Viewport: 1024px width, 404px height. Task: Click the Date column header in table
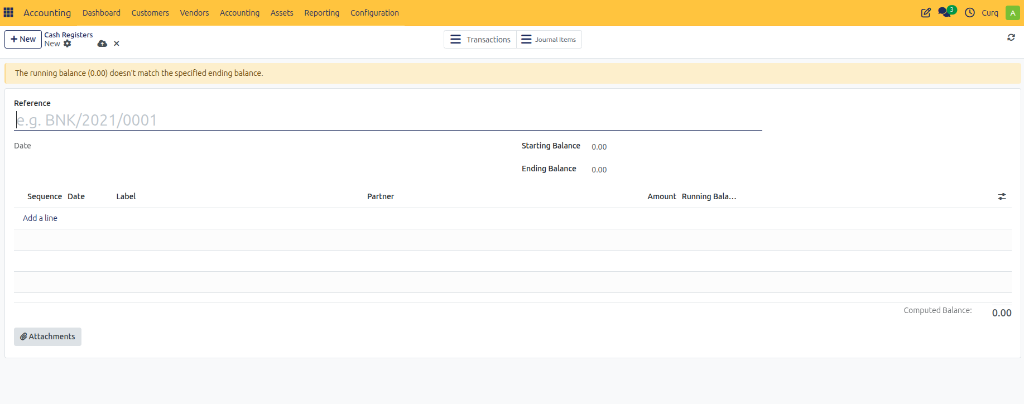76,196
